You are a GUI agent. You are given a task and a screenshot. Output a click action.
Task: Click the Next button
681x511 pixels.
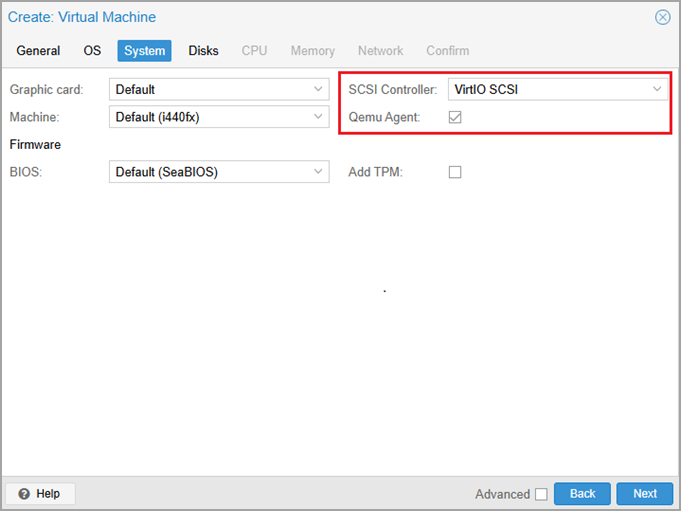(x=645, y=494)
